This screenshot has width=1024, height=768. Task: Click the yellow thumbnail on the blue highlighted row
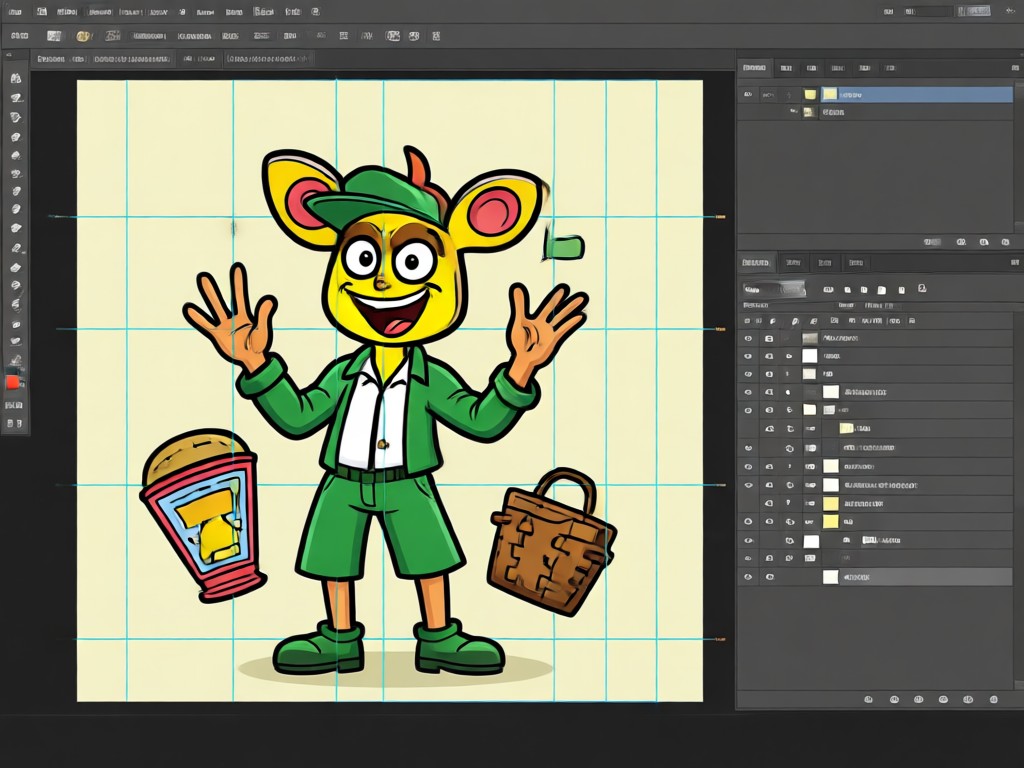pyautogui.click(x=829, y=94)
